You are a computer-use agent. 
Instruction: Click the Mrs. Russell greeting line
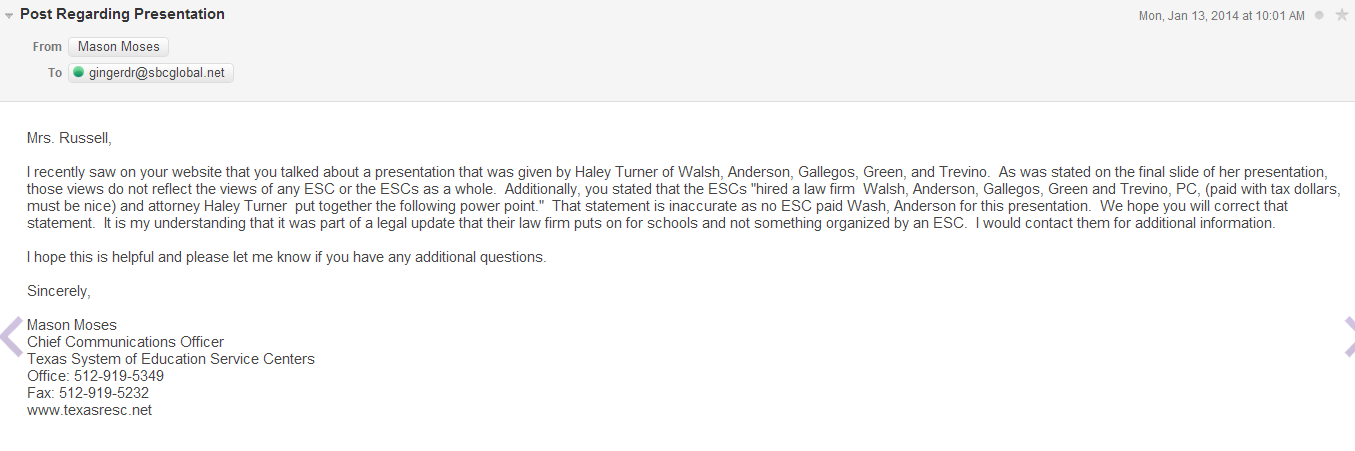click(69, 138)
